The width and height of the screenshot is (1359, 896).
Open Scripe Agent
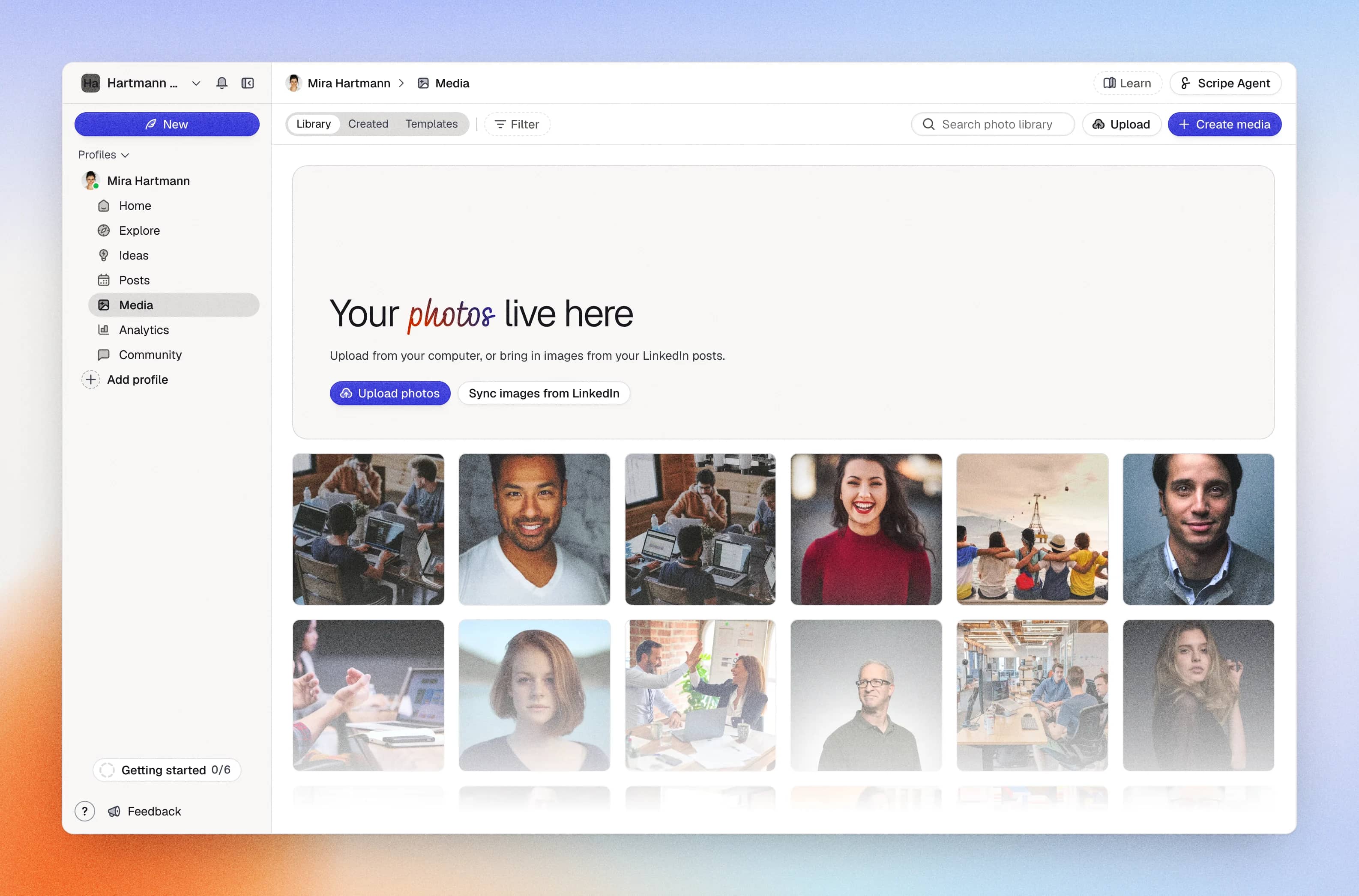(x=1225, y=83)
